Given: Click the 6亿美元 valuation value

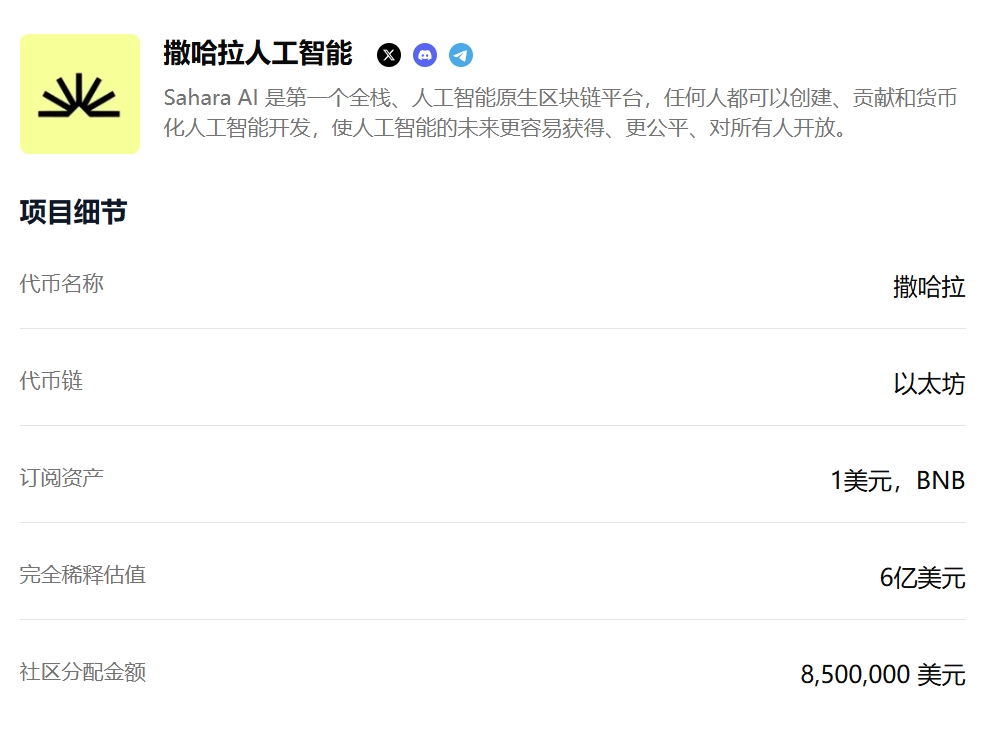Looking at the screenshot, I should point(922,577).
